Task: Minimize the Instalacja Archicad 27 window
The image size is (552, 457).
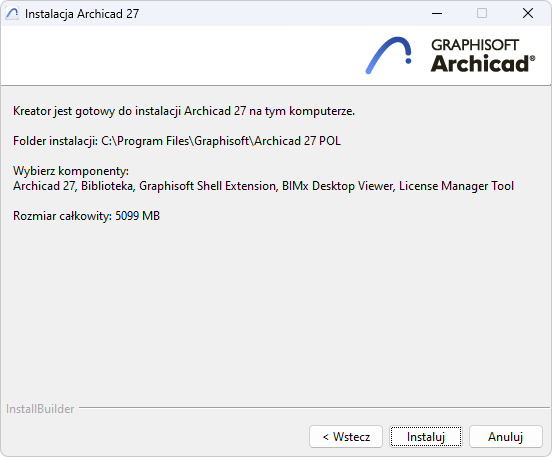Action: [437, 14]
